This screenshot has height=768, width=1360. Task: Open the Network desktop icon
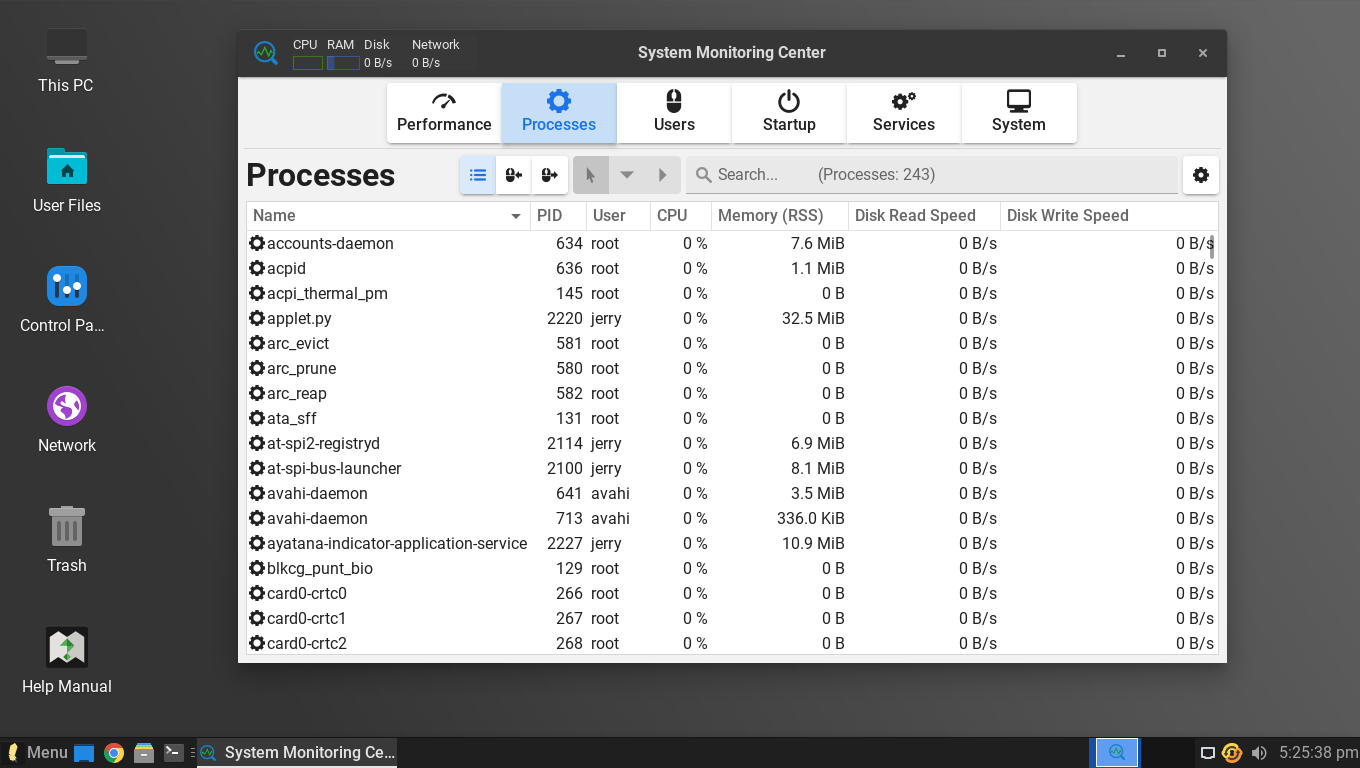[x=66, y=420]
